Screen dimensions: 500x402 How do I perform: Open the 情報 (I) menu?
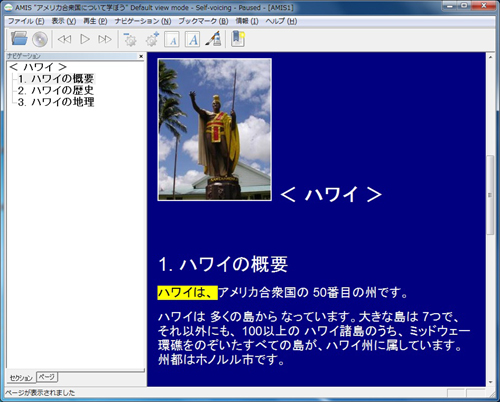point(247,21)
